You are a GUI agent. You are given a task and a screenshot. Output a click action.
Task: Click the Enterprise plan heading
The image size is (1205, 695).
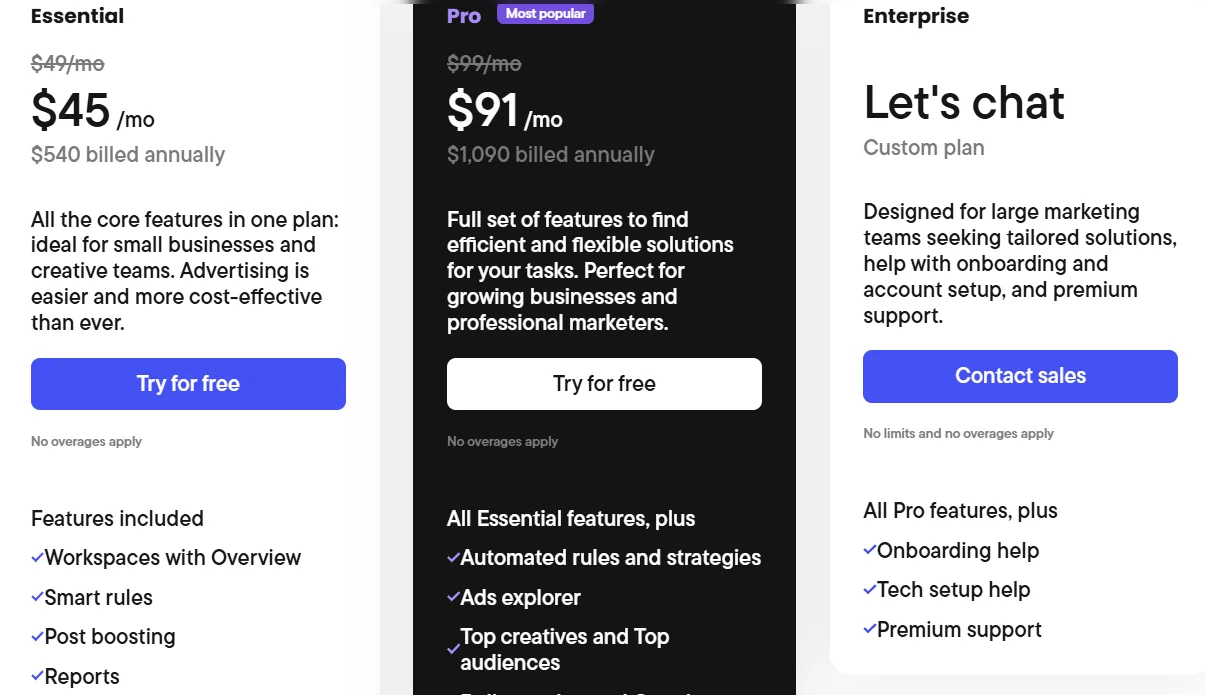pos(916,16)
